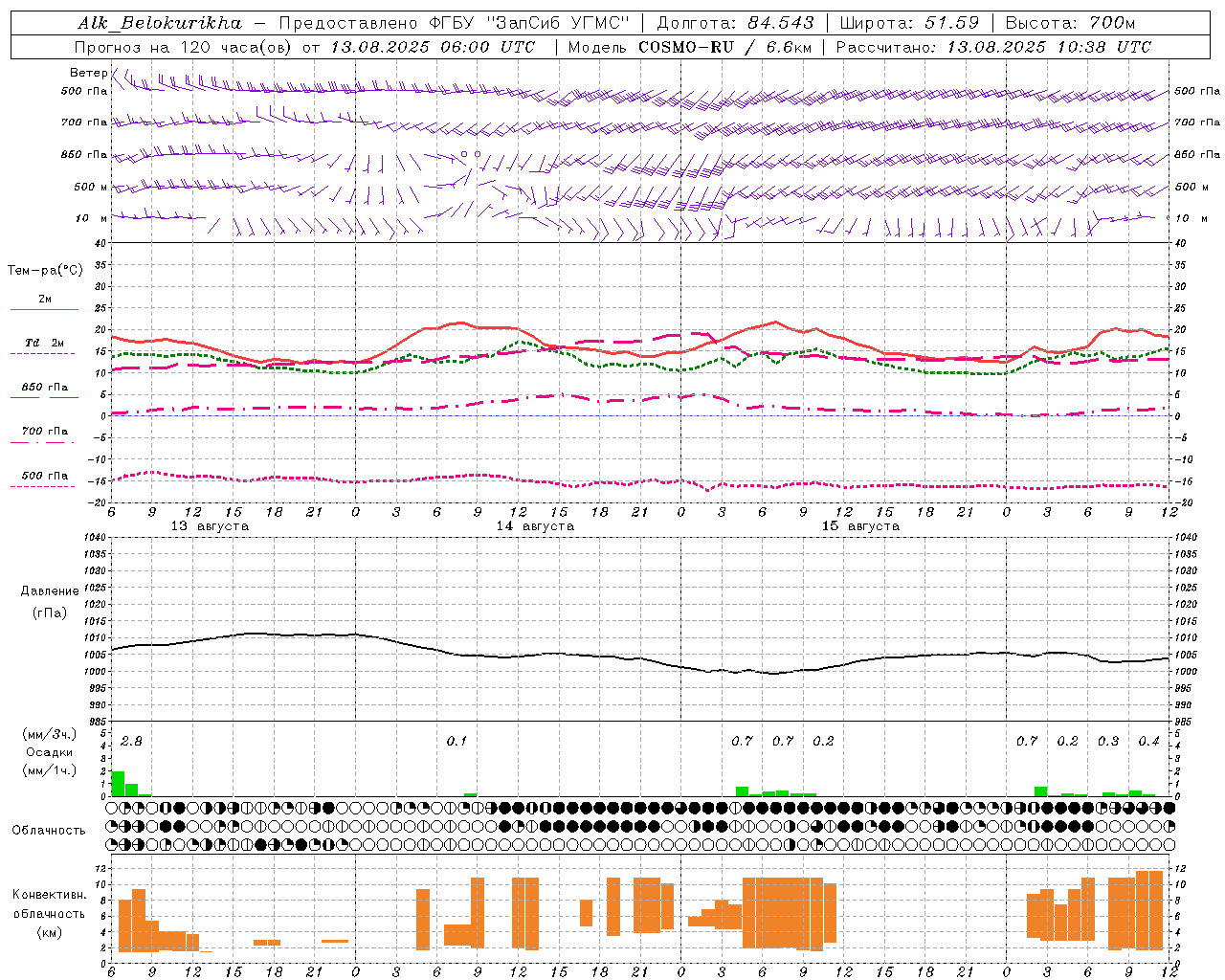Click the 10 м wind level label on the left

[92, 219]
